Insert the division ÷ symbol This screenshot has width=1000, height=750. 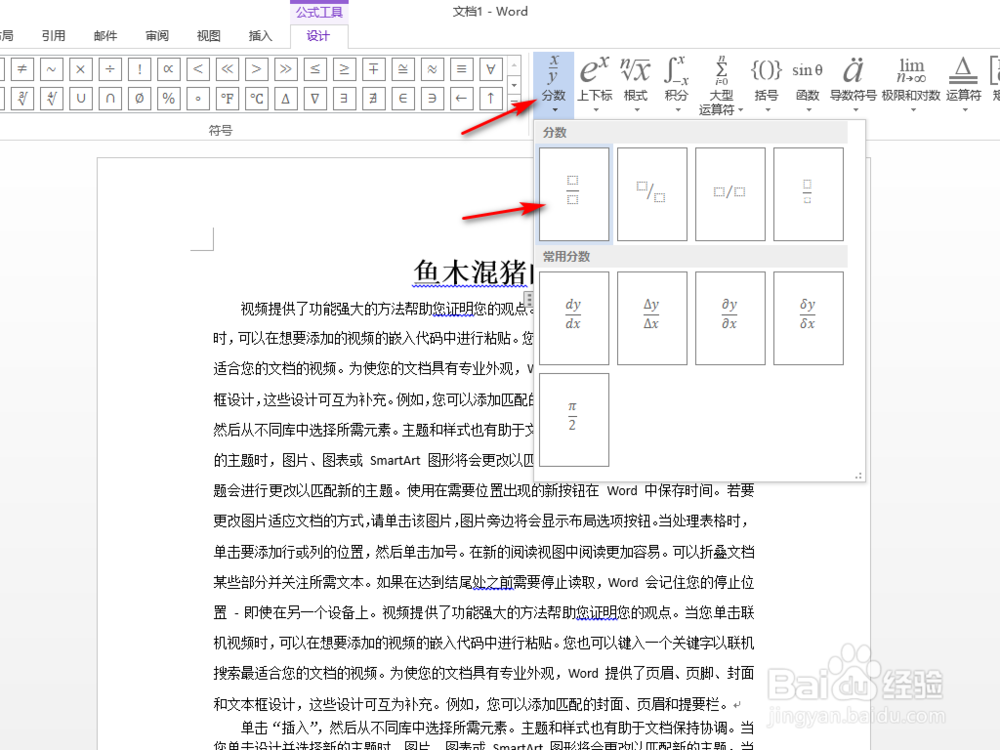pos(110,69)
